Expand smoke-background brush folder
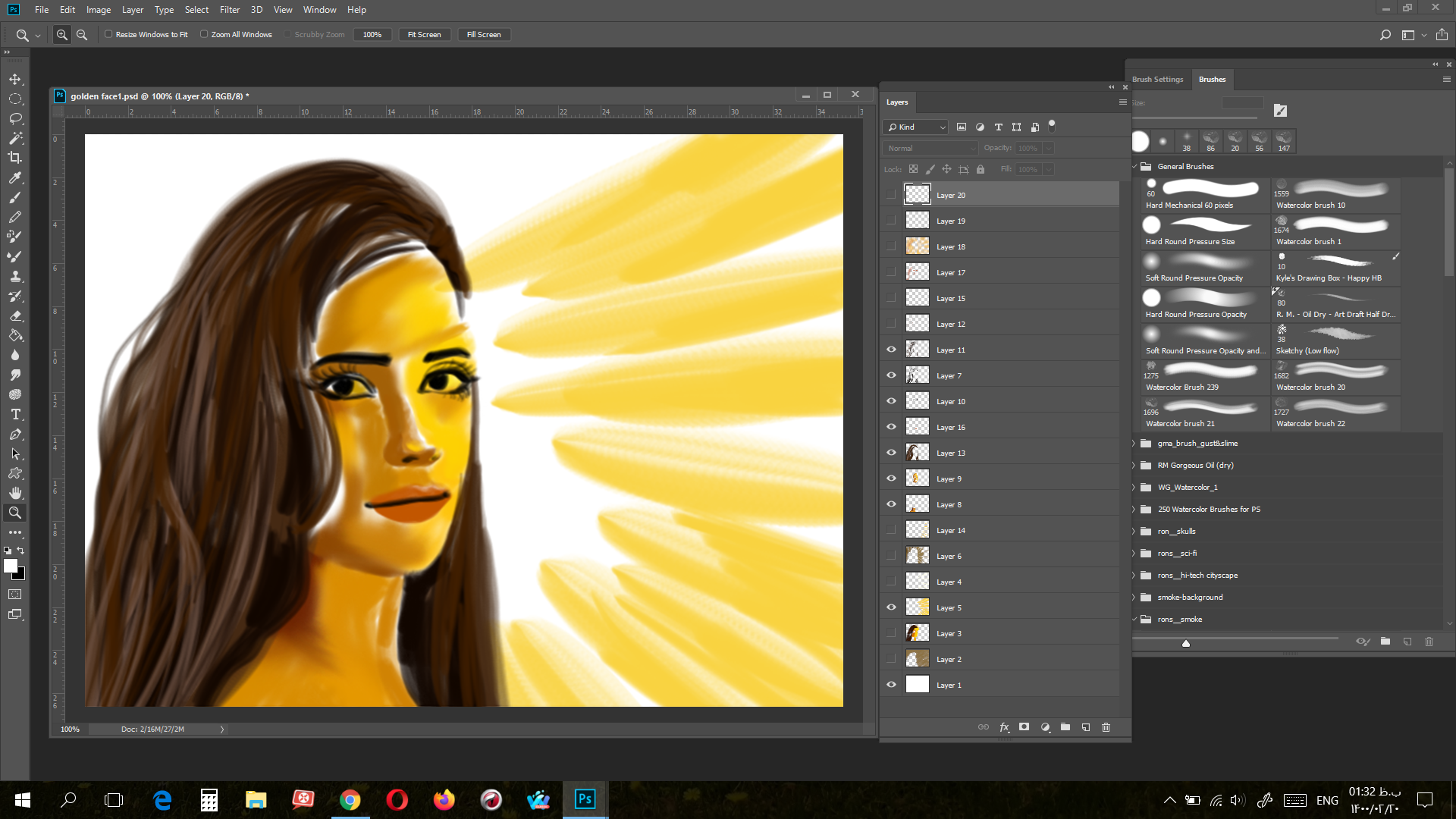 1135,598
